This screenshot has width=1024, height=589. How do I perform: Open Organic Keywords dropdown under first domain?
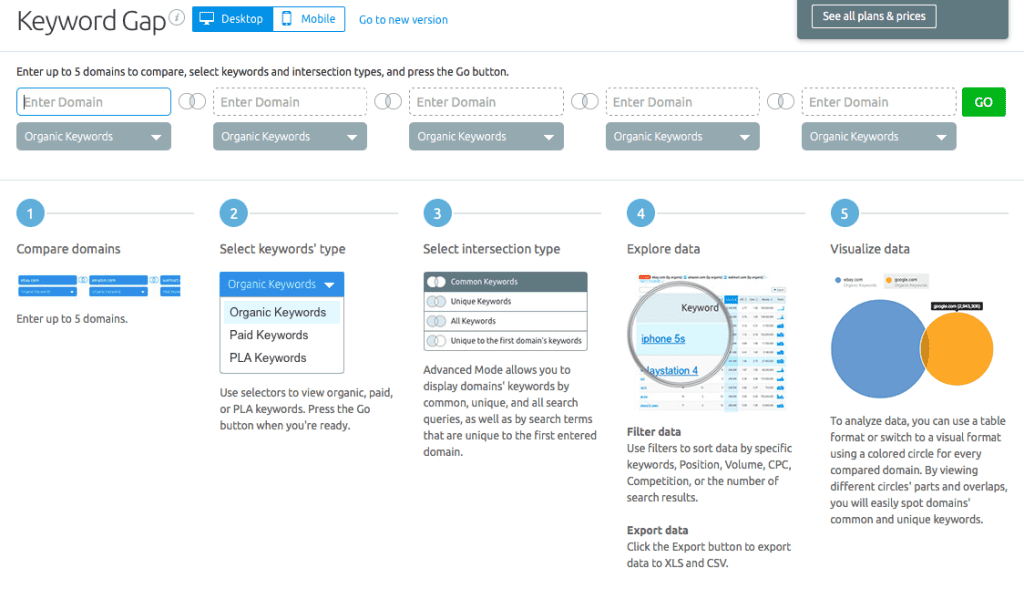click(94, 137)
